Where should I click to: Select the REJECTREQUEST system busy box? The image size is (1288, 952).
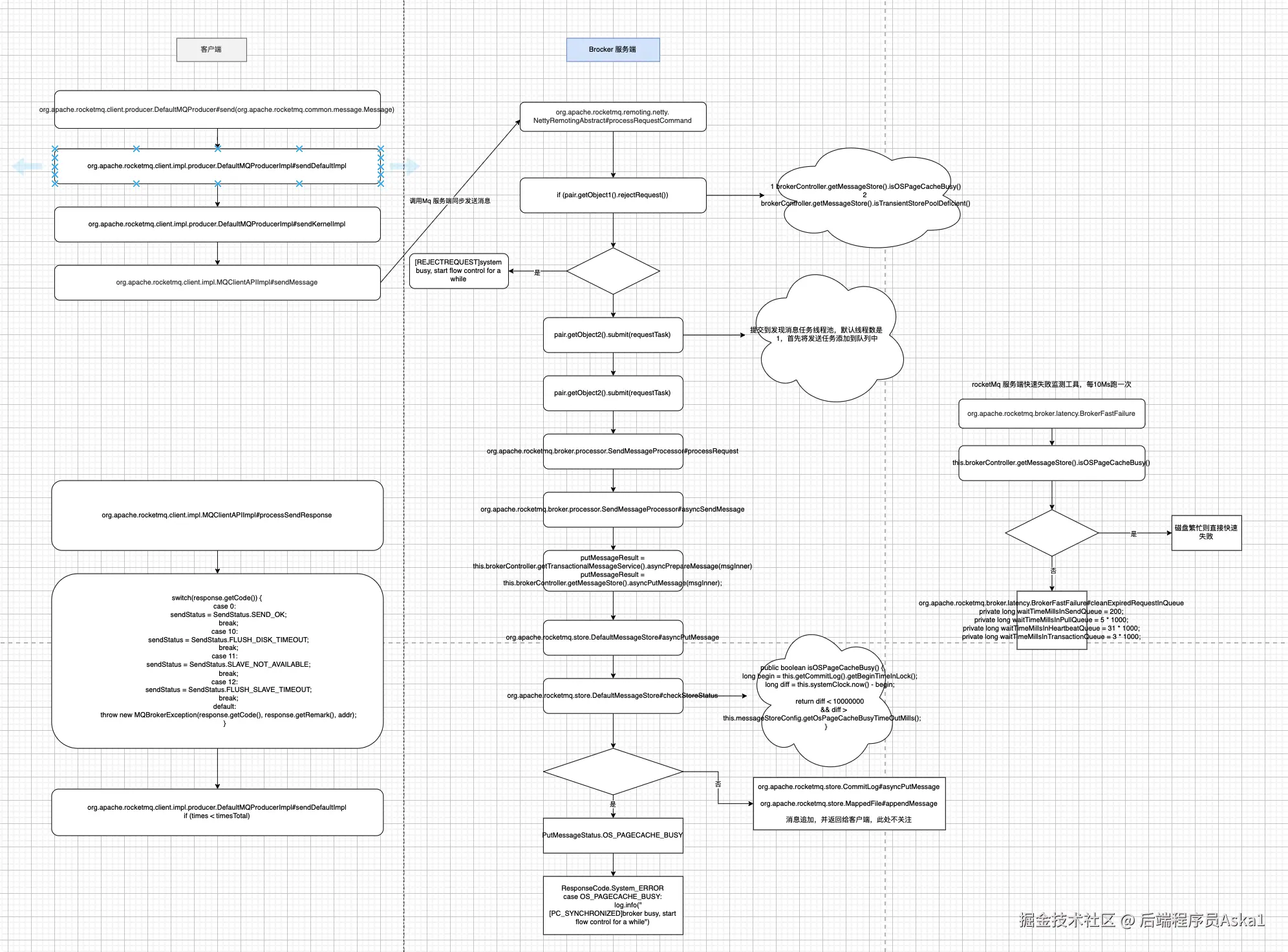tap(458, 271)
